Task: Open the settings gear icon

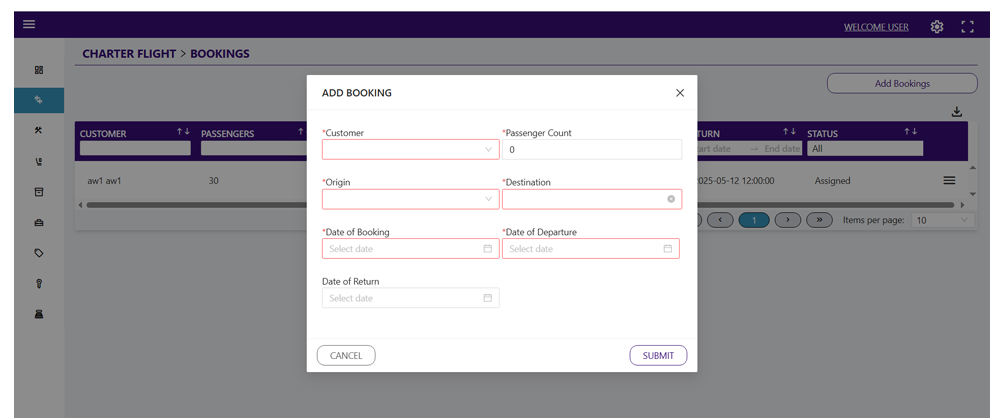Action: coord(936,27)
